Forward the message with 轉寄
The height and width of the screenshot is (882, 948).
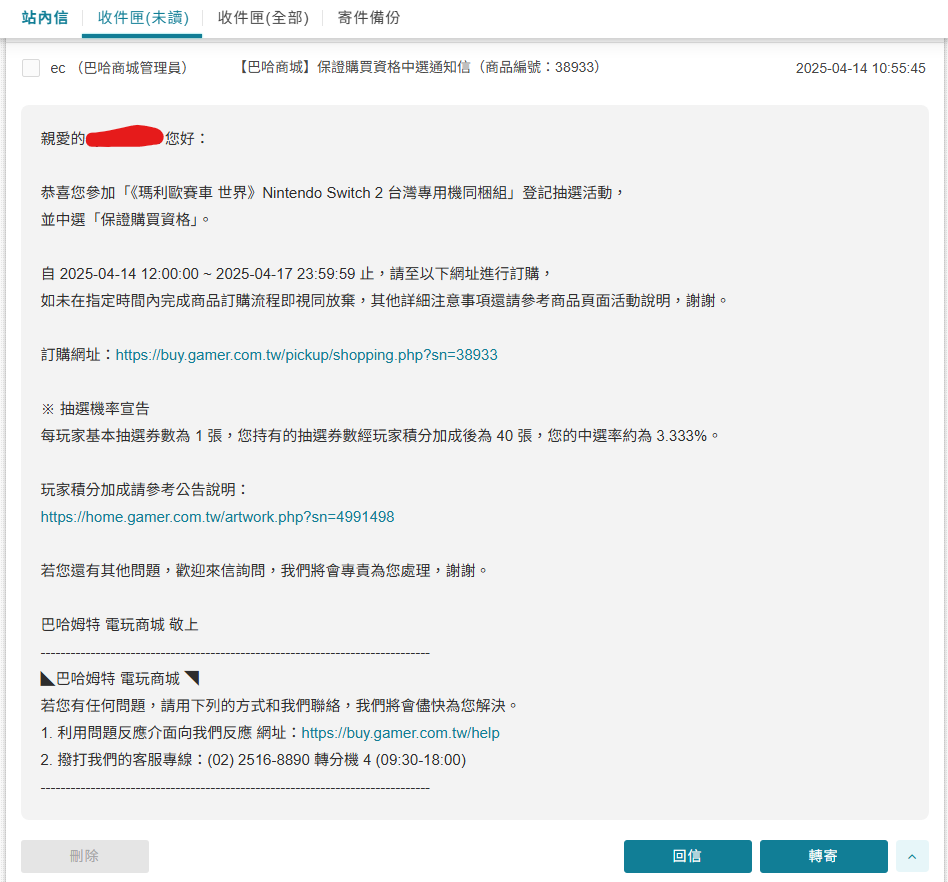click(x=823, y=856)
